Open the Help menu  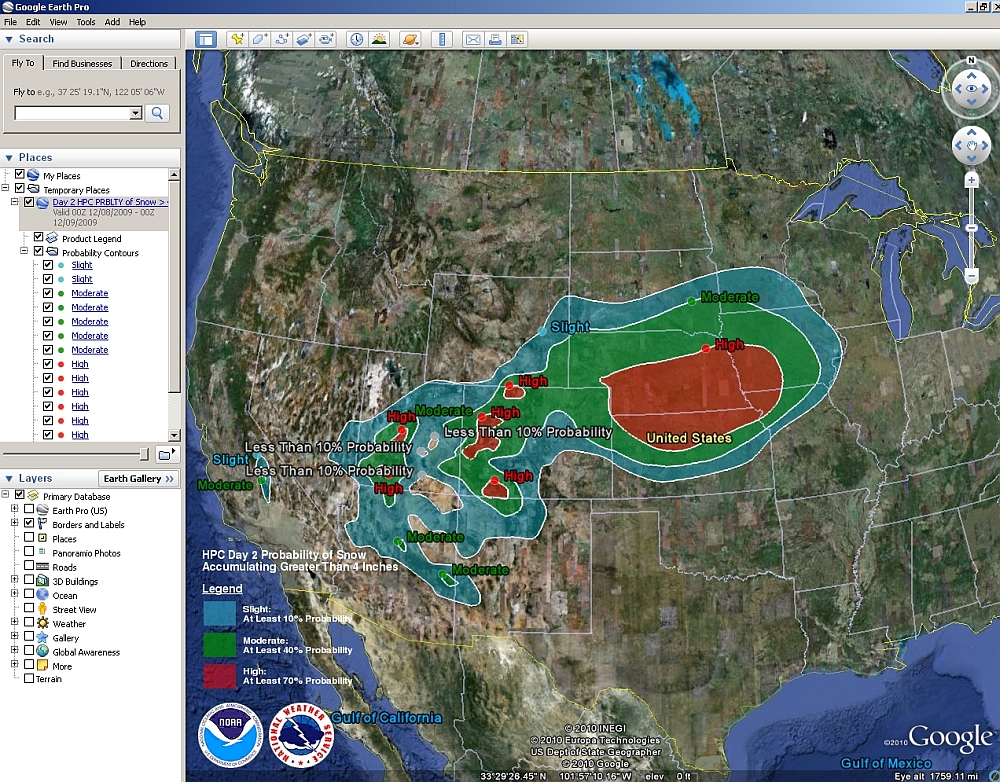tap(137, 22)
